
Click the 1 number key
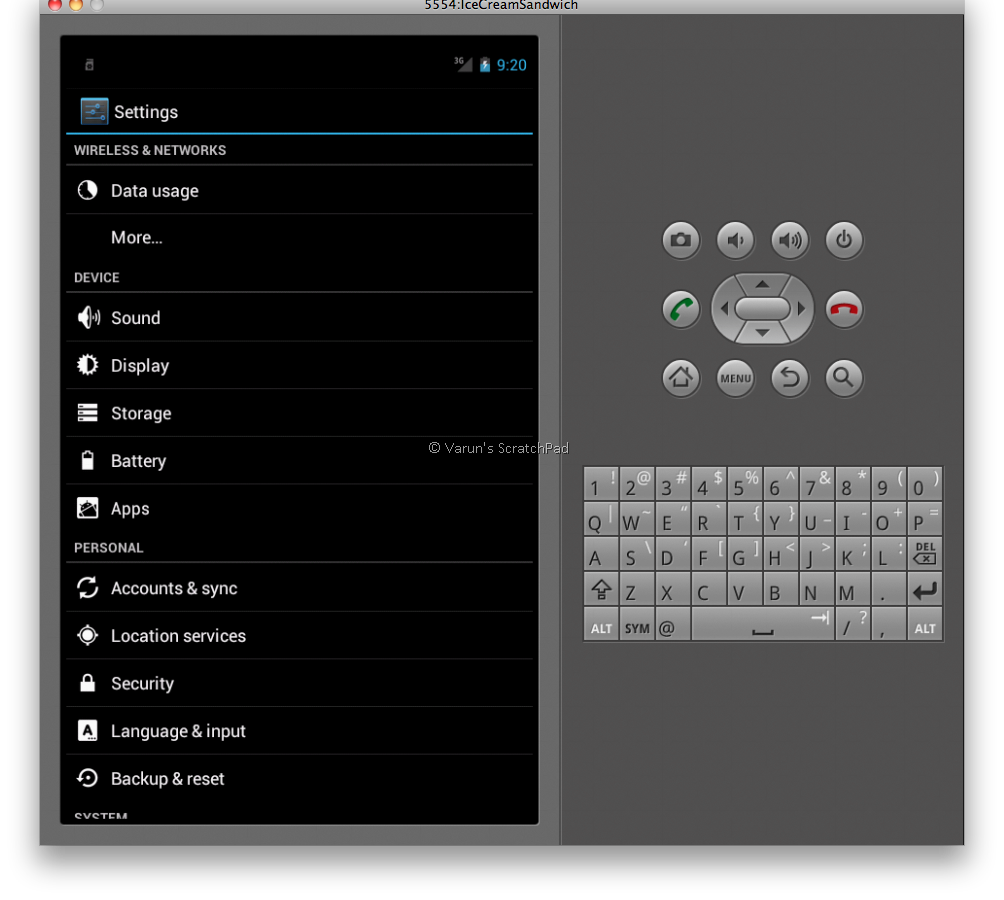(601, 484)
